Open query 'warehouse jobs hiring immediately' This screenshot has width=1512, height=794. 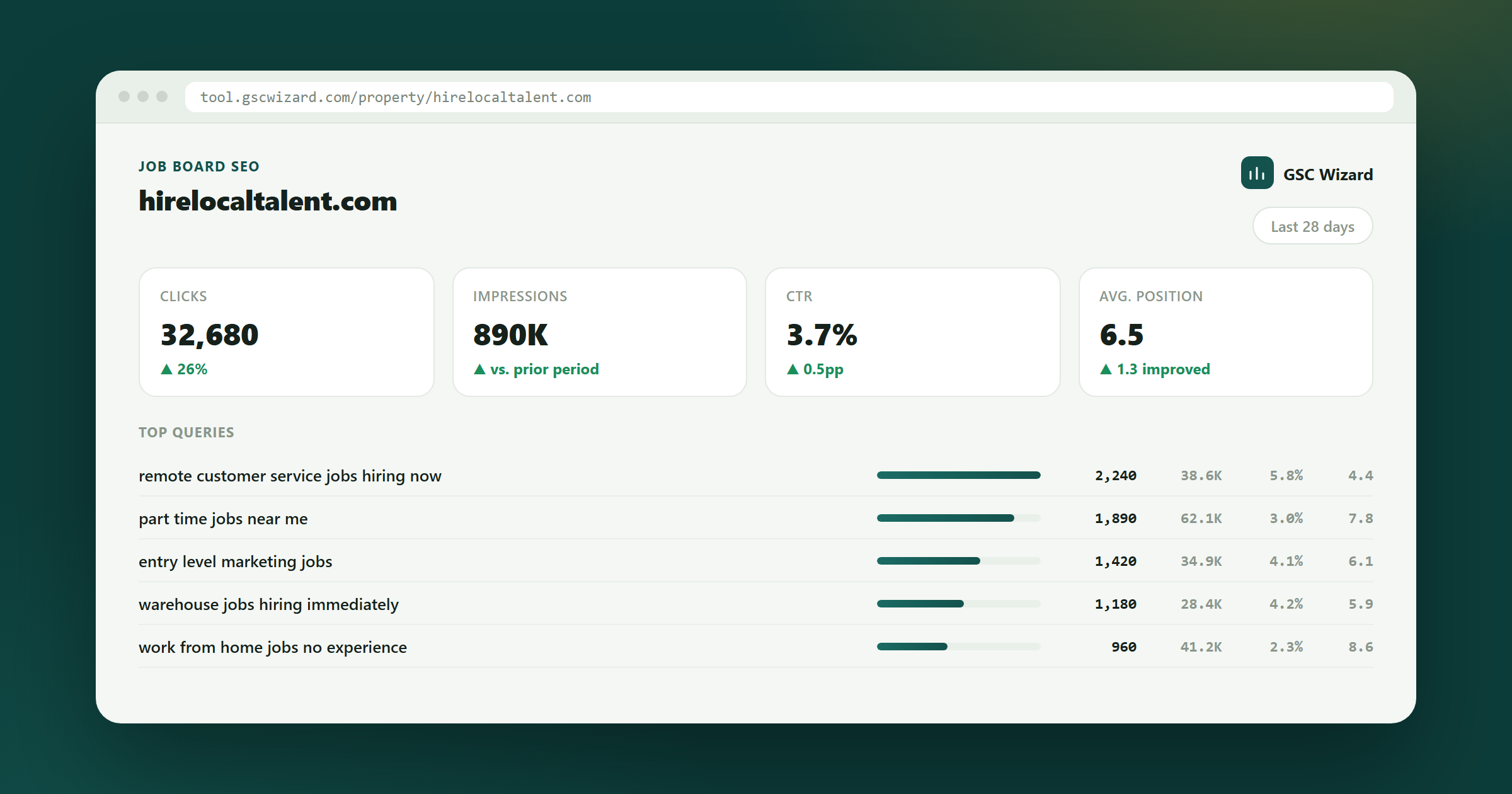click(268, 604)
